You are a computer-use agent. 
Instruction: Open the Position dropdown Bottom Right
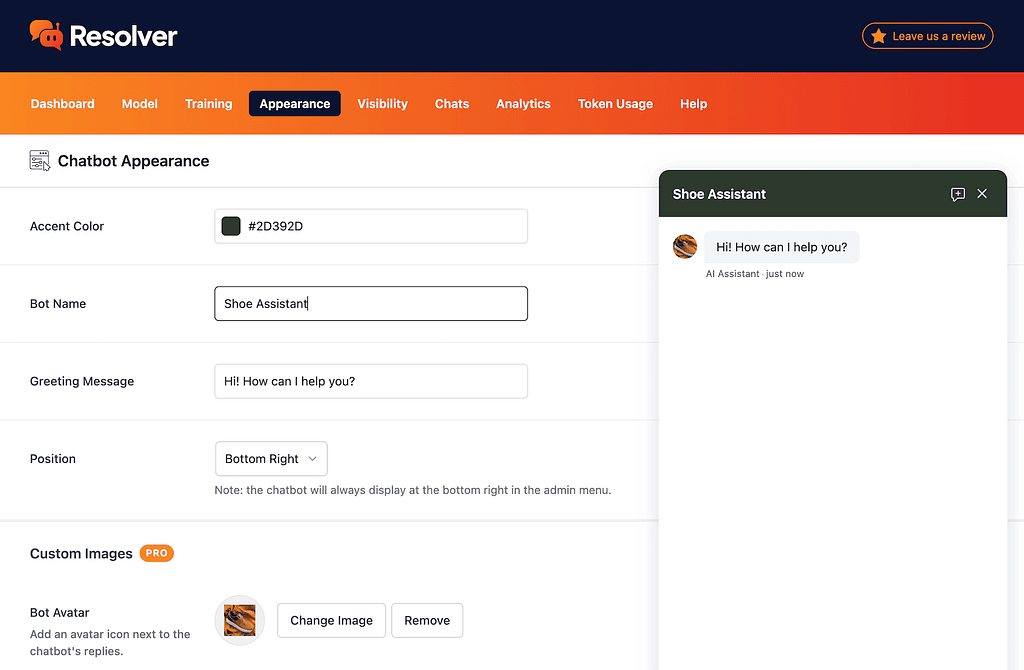271,459
